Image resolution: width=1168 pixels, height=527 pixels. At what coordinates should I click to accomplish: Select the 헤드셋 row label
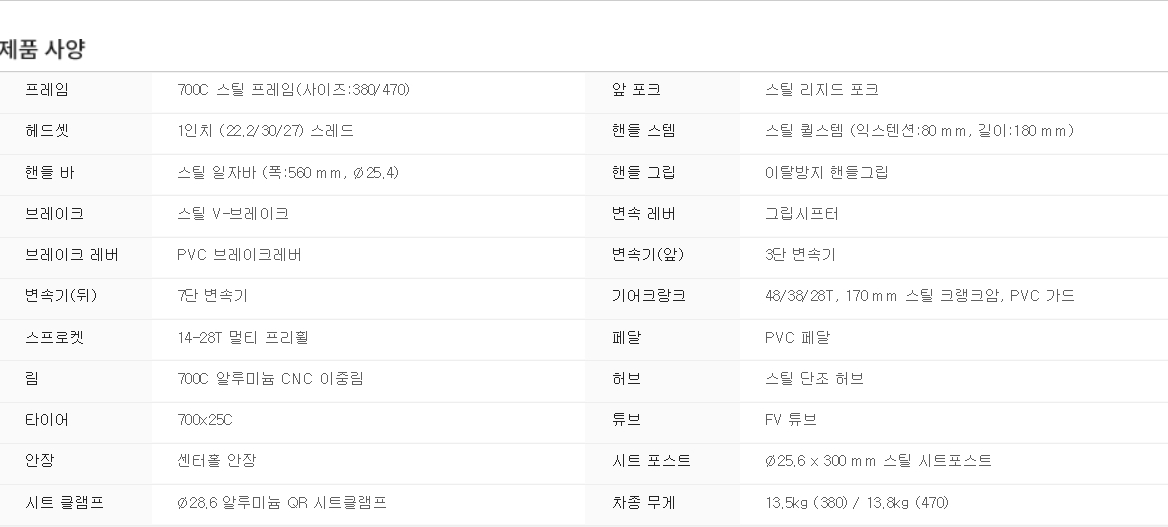click(x=46, y=130)
